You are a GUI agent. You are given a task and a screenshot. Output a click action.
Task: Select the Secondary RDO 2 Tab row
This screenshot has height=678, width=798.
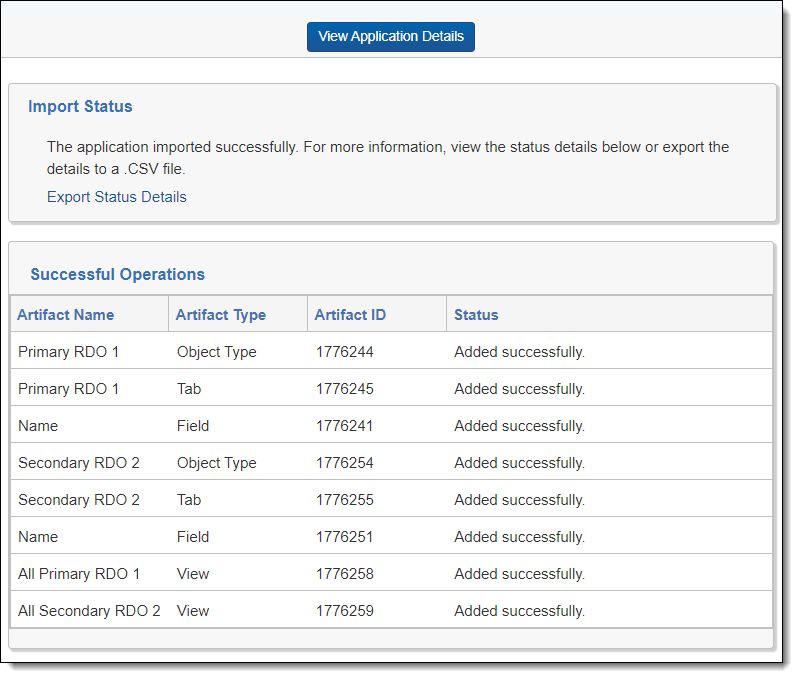click(391, 499)
